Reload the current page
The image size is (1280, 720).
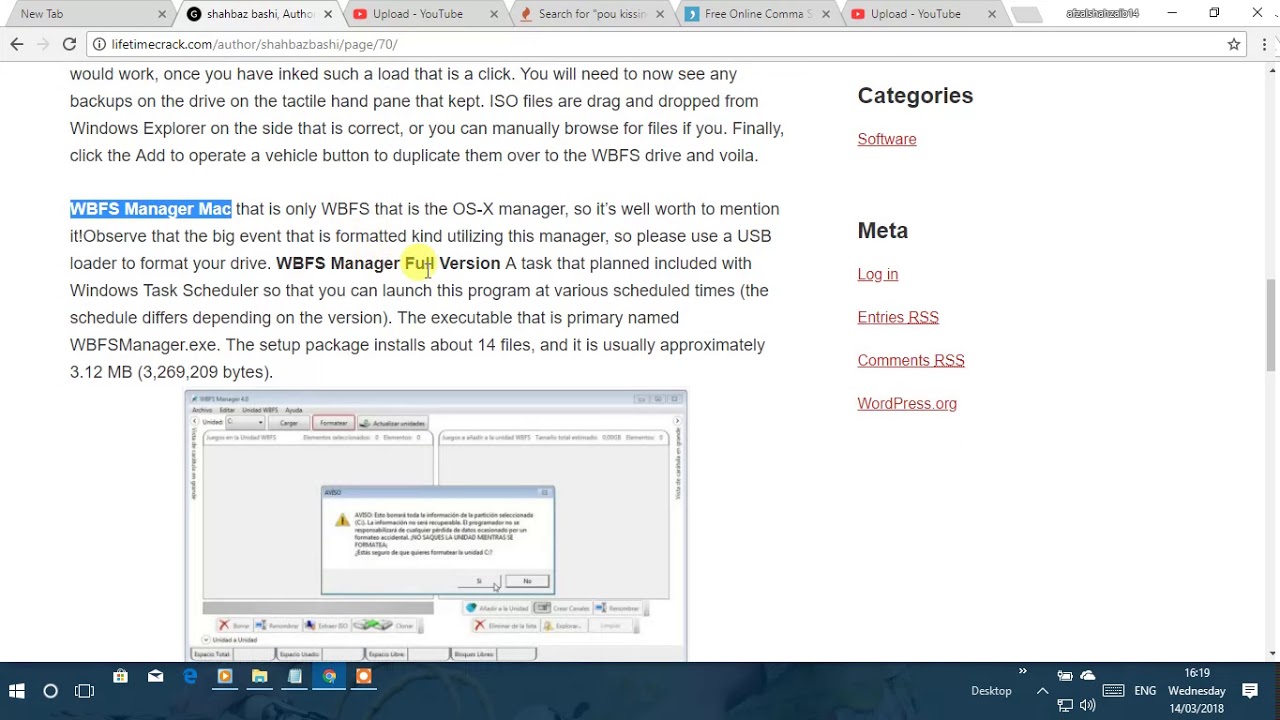tap(69, 44)
